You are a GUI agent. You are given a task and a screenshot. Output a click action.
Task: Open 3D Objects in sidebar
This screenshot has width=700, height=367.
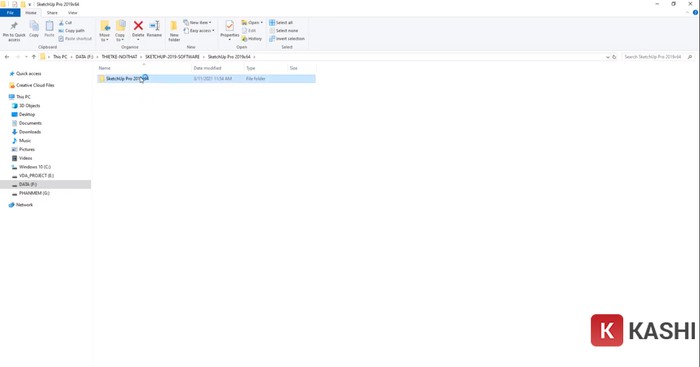[x=29, y=106]
